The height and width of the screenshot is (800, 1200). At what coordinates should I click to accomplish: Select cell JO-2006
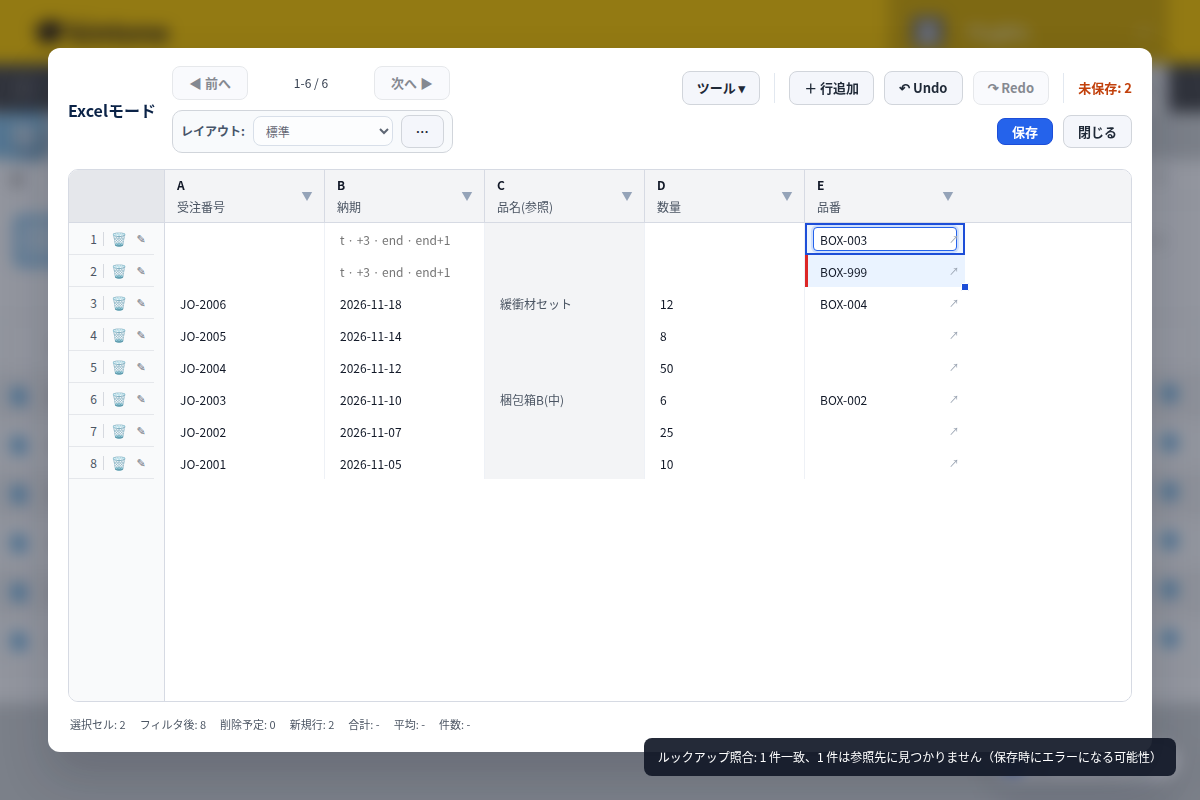click(245, 304)
